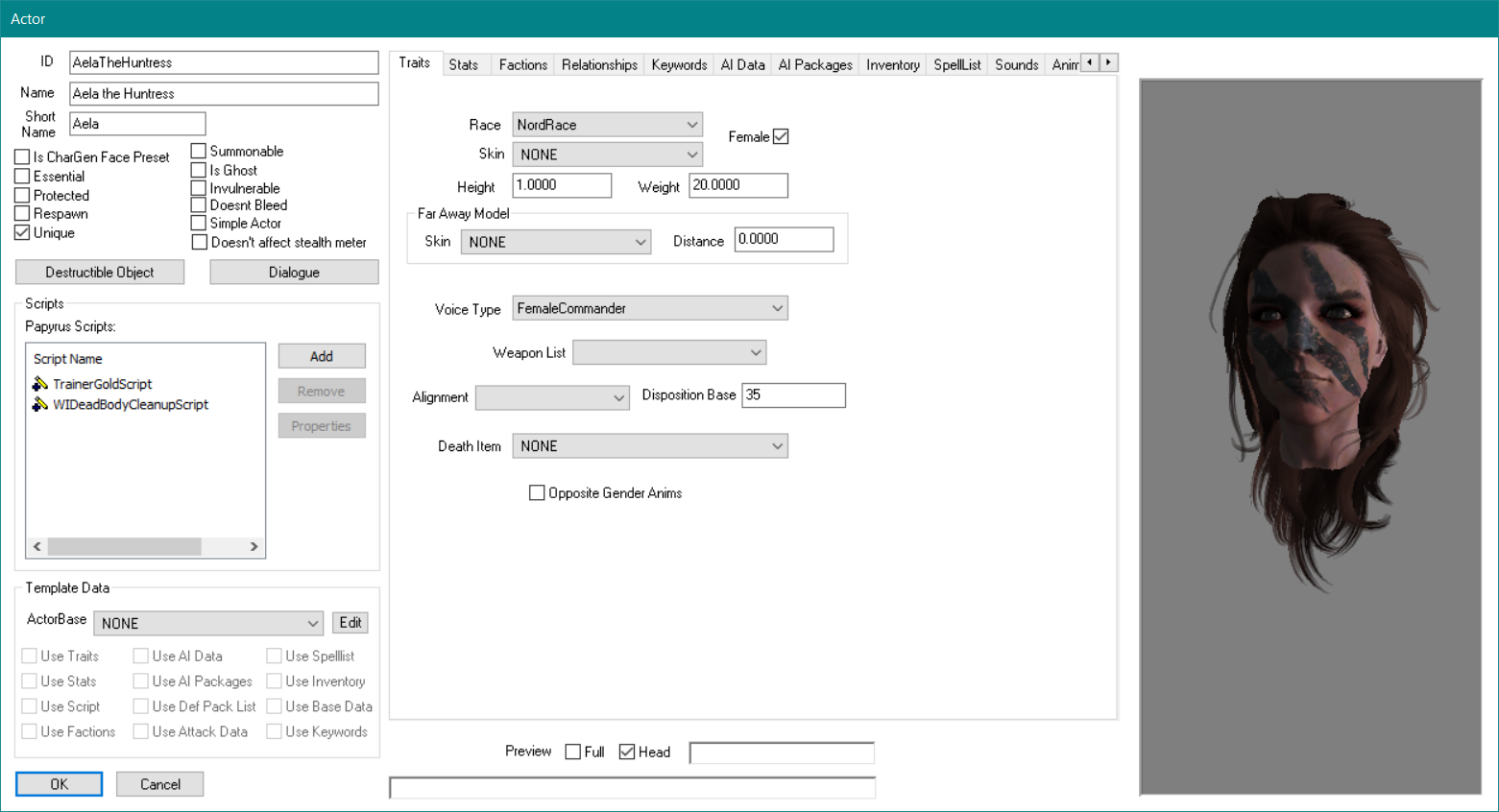
Task: Open the Death Item dropdown
Action: 650,446
